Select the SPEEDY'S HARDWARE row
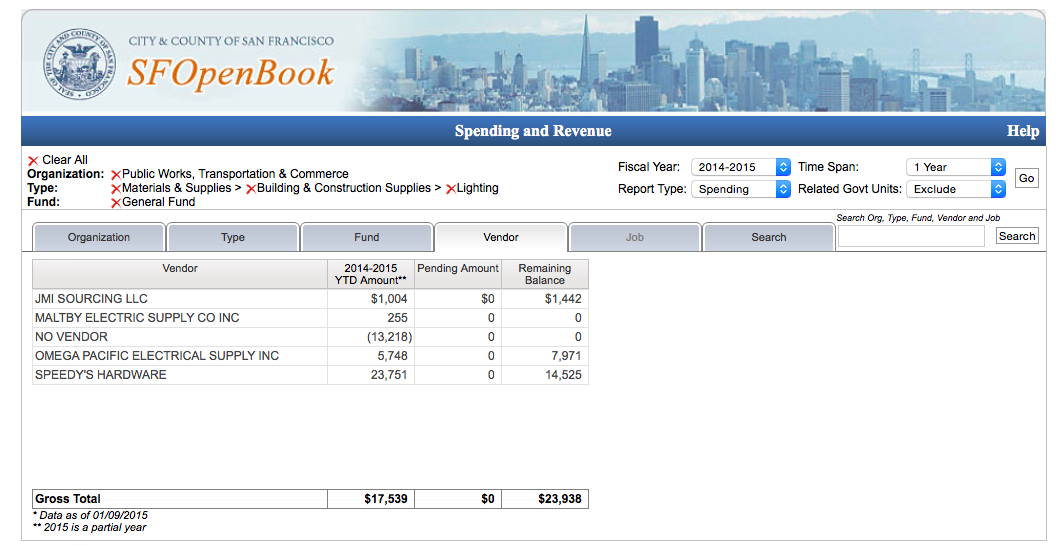This screenshot has height=545, width=1056. 310,375
